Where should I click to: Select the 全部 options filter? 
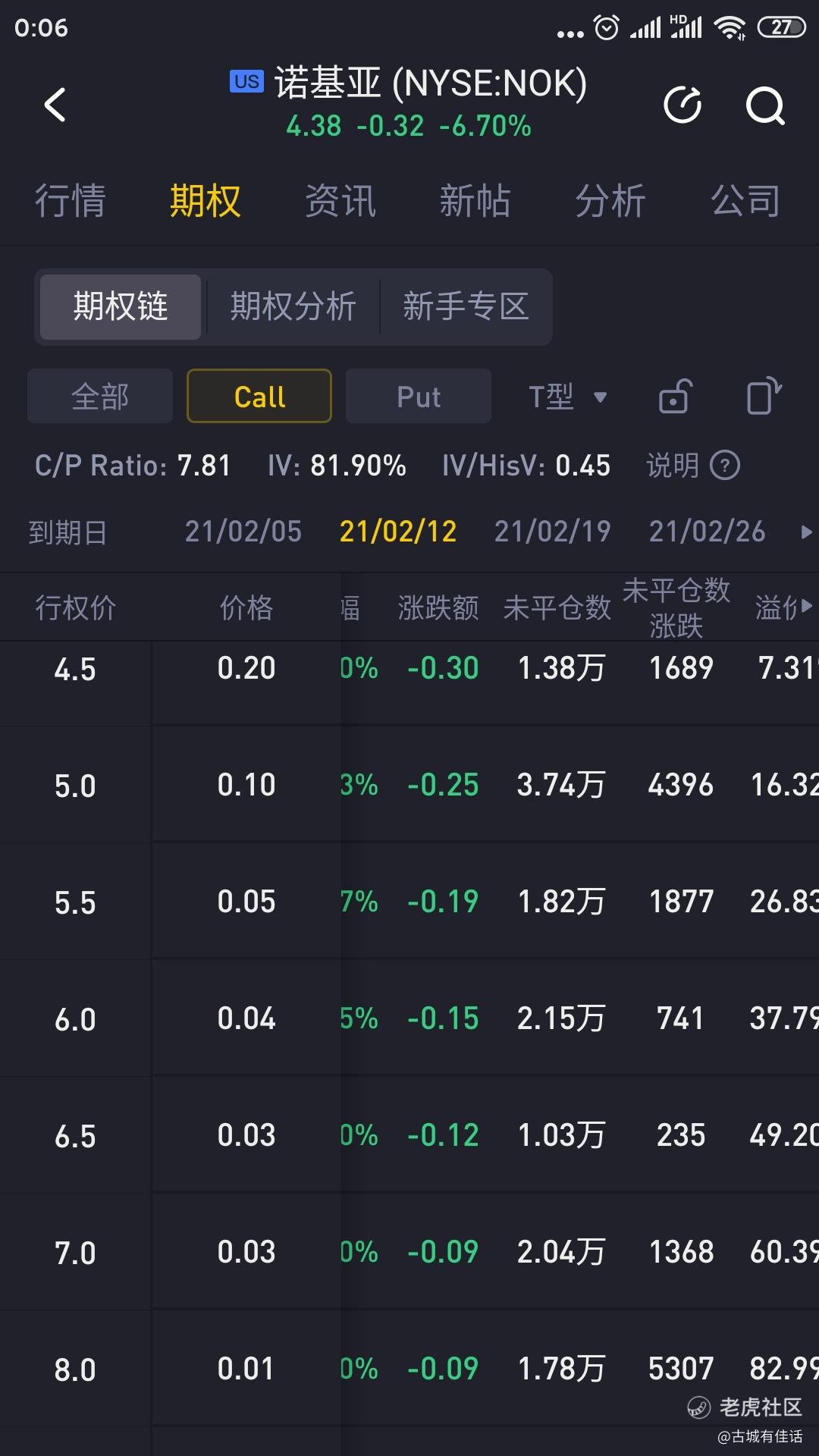click(100, 396)
